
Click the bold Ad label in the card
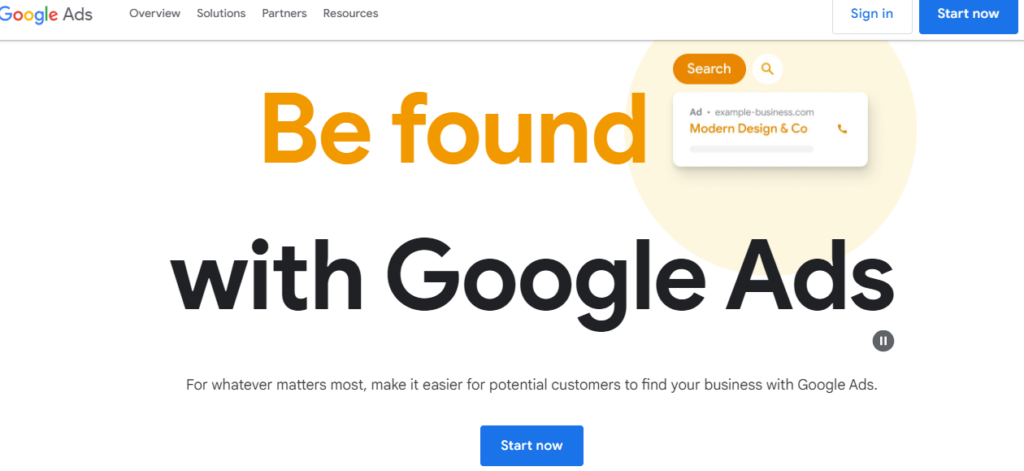696,112
